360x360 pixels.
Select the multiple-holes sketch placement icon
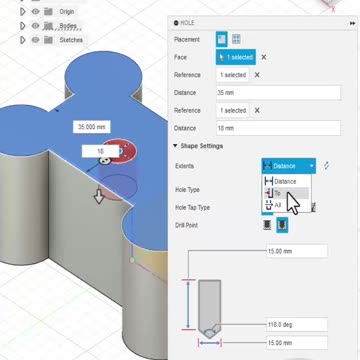[236, 39]
